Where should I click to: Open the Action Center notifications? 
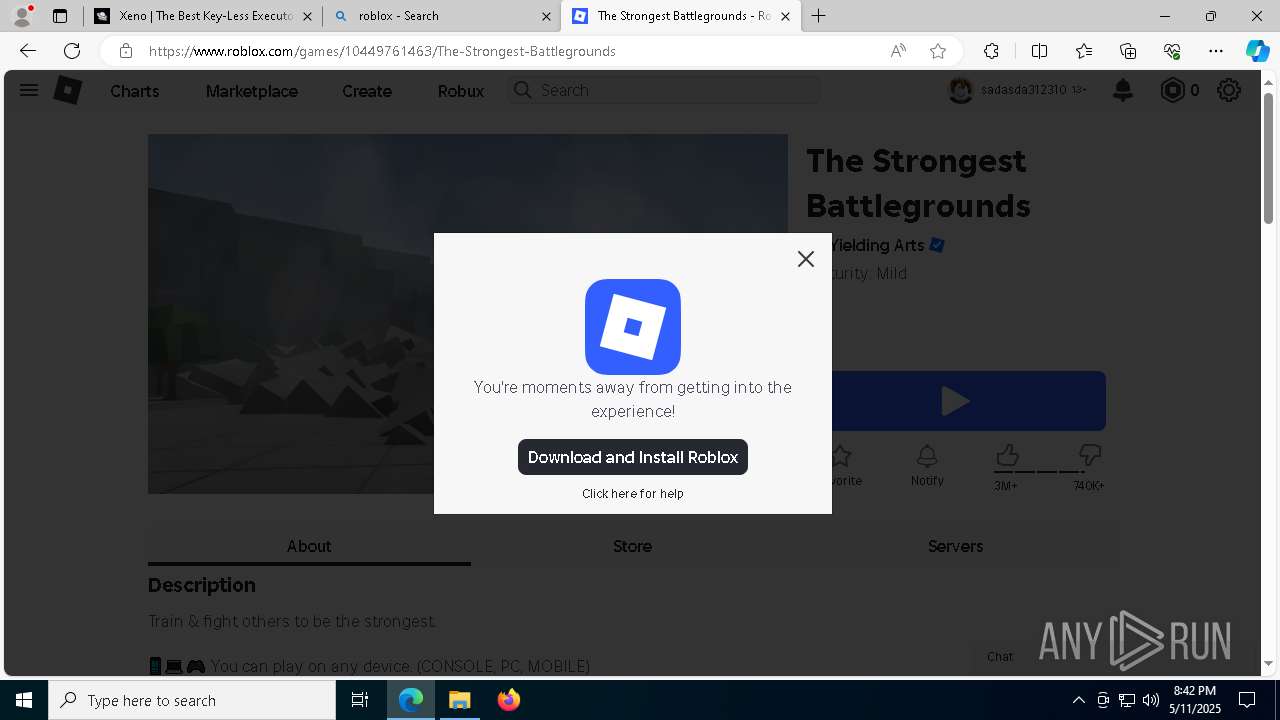tap(1248, 700)
